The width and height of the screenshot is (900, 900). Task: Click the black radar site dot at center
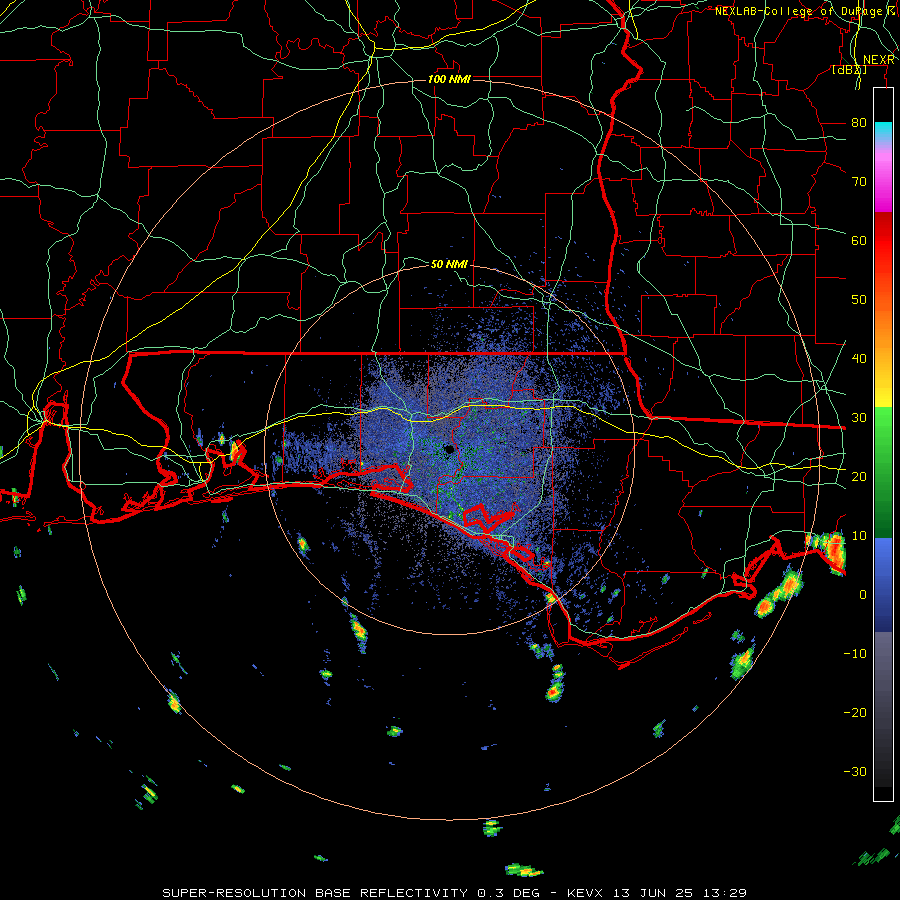click(449, 449)
